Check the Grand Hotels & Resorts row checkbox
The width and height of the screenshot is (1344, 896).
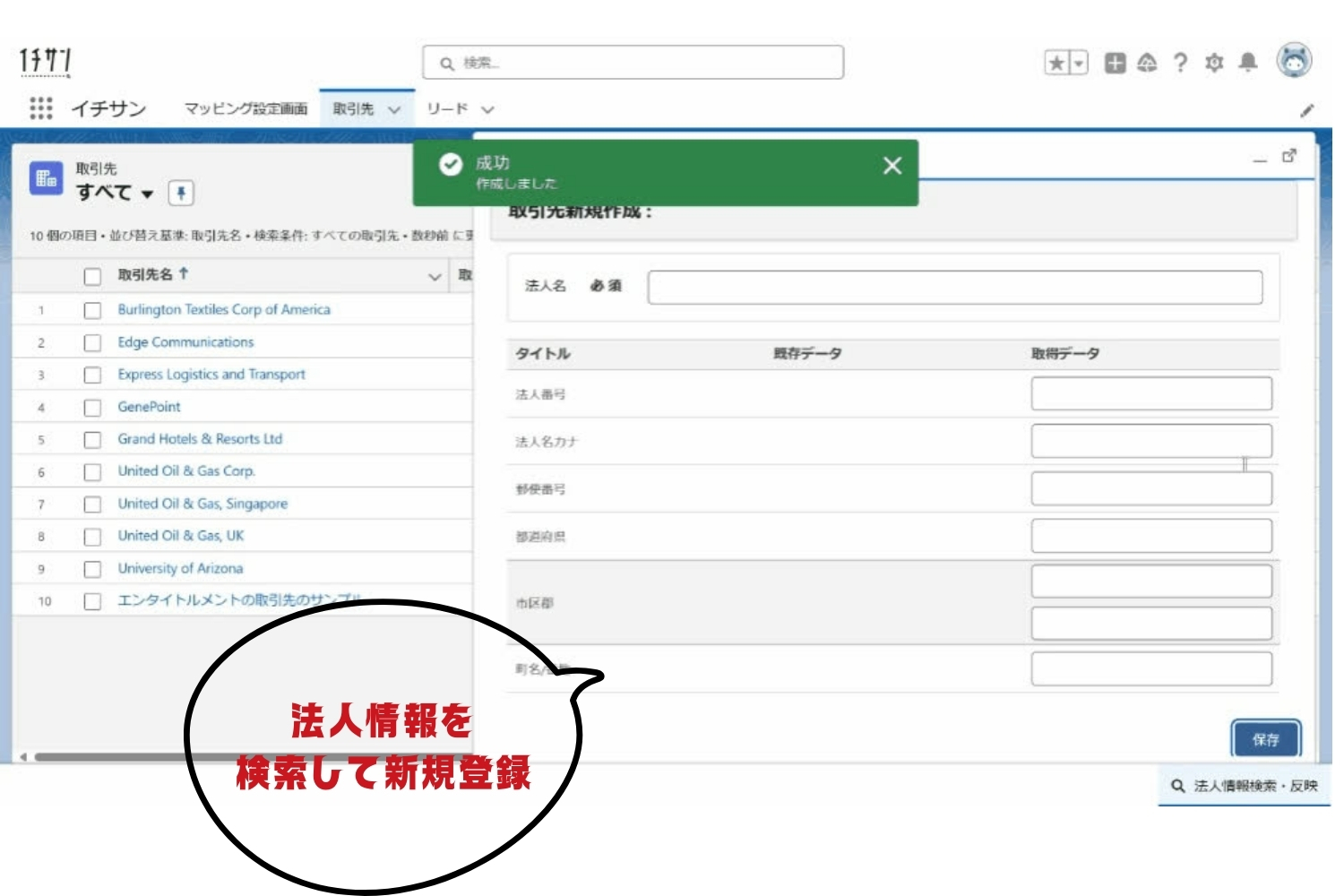[x=92, y=440]
